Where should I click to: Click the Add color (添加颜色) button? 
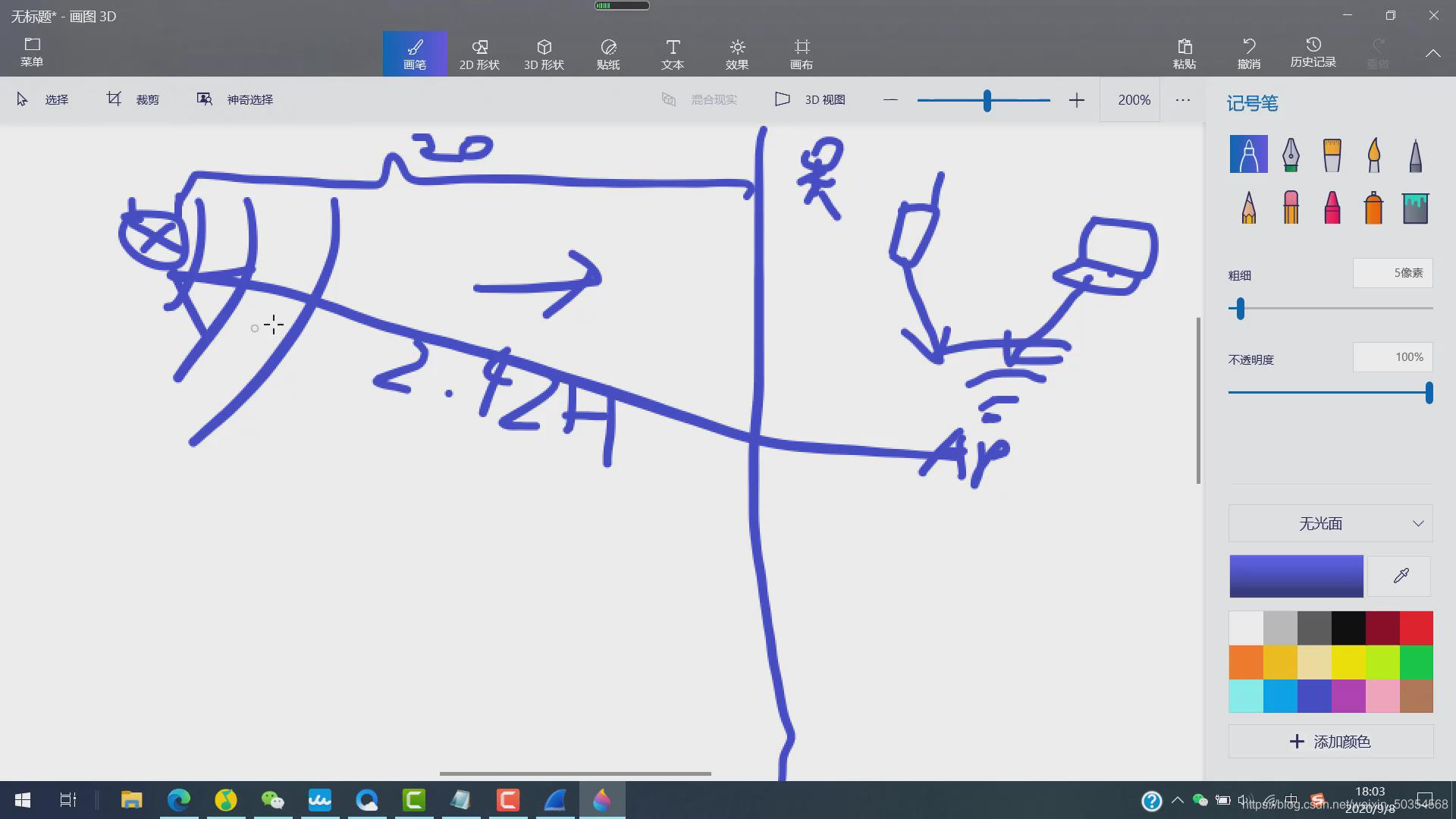(x=1330, y=742)
